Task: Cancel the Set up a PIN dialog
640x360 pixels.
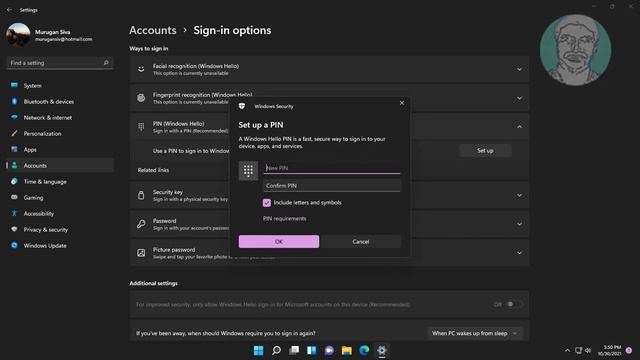Action: pos(361,242)
